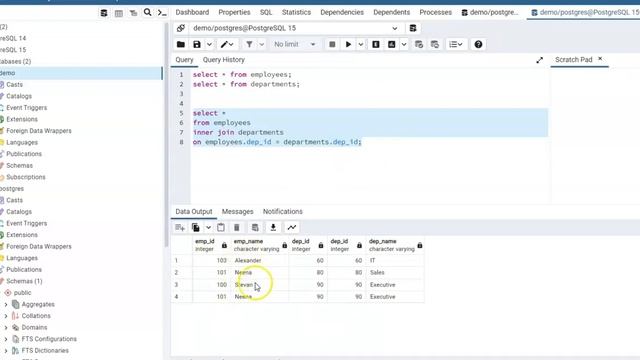This screenshot has width=640, height=360.
Task: Open the Graph Visualiser chart icon
Action: [x=291, y=227]
